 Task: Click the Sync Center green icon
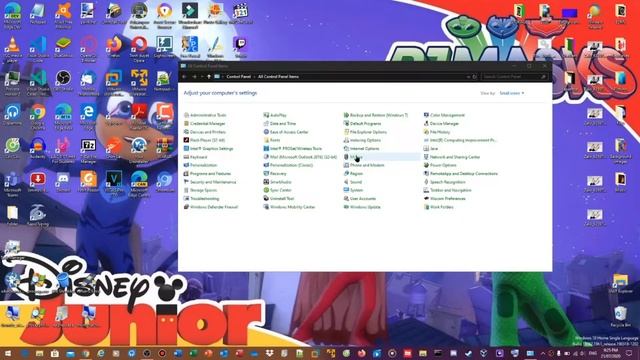click(266, 190)
